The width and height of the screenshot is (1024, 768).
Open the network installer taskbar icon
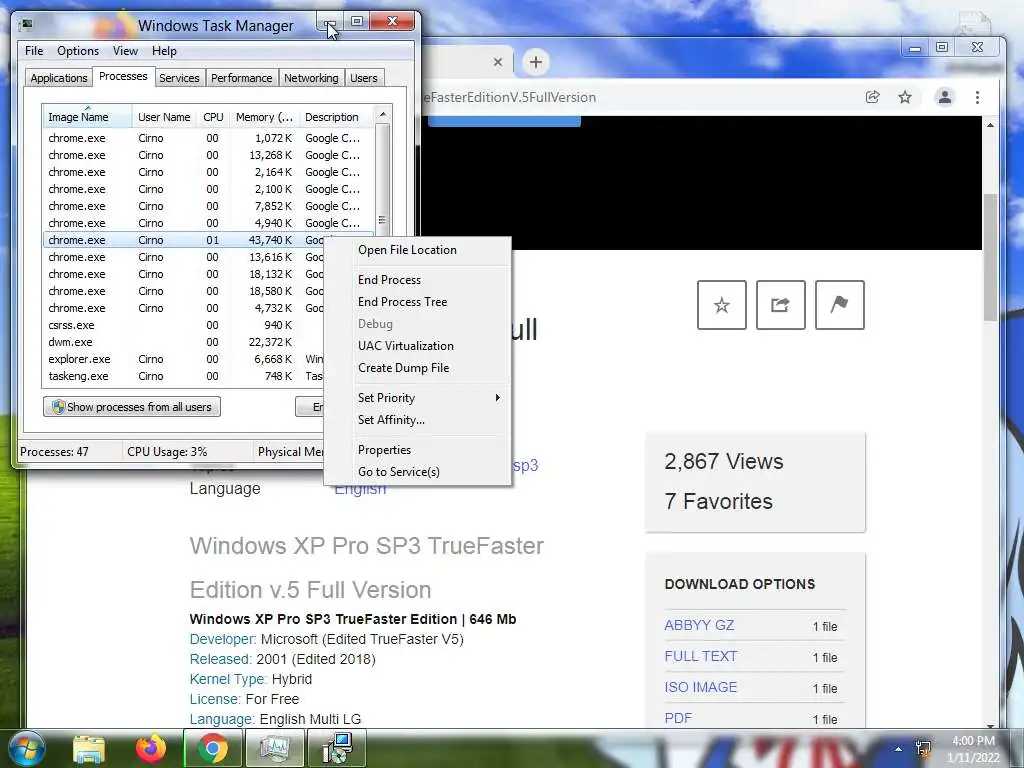pyautogui.click(x=337, y=748)
